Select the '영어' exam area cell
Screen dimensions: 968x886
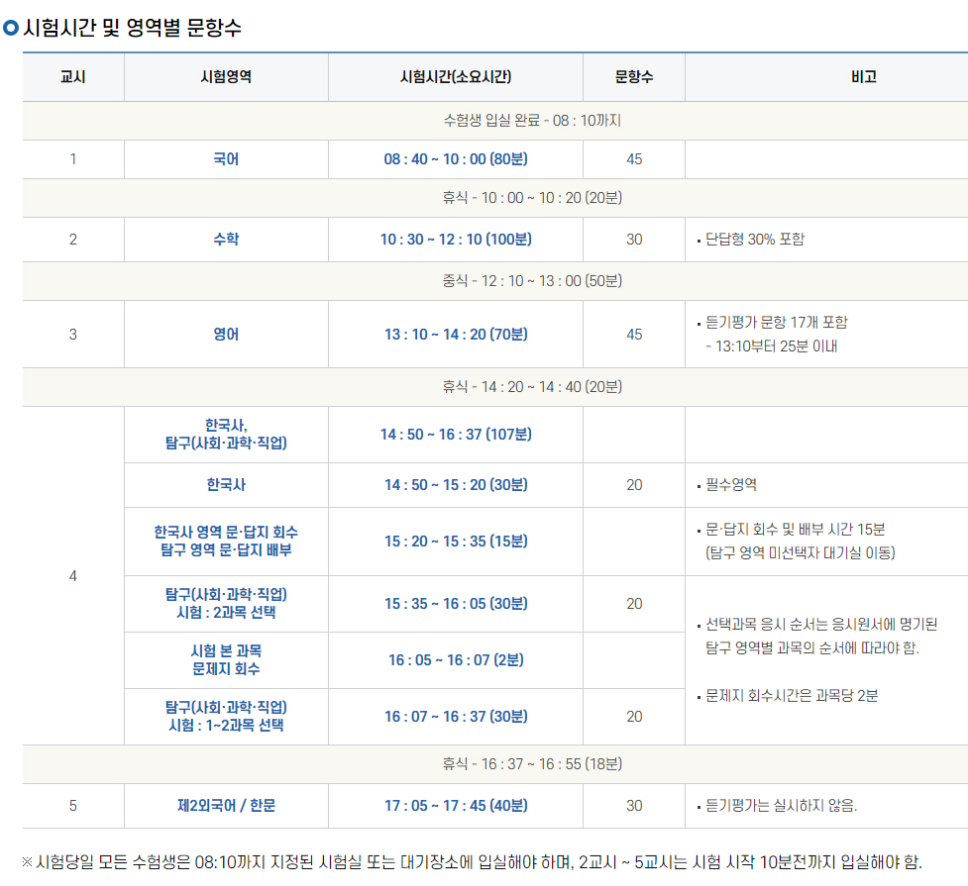(226, 335)
